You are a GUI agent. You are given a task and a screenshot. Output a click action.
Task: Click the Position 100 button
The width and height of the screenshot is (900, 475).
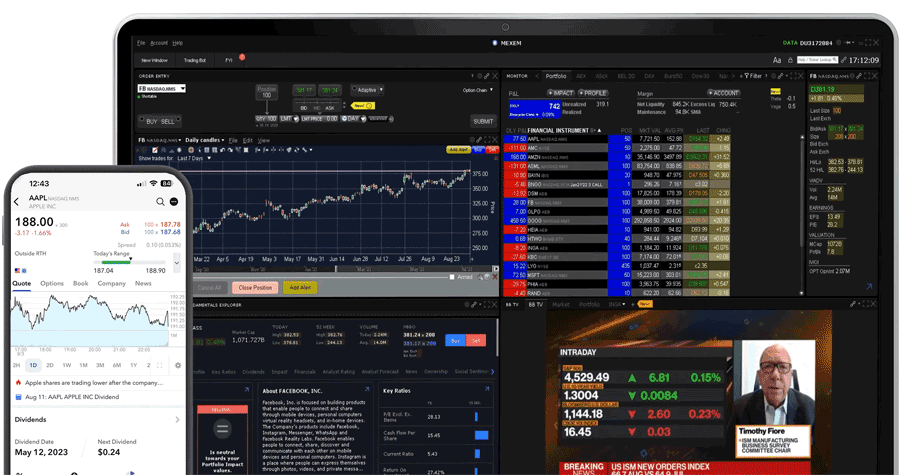(x=266, y=92)
